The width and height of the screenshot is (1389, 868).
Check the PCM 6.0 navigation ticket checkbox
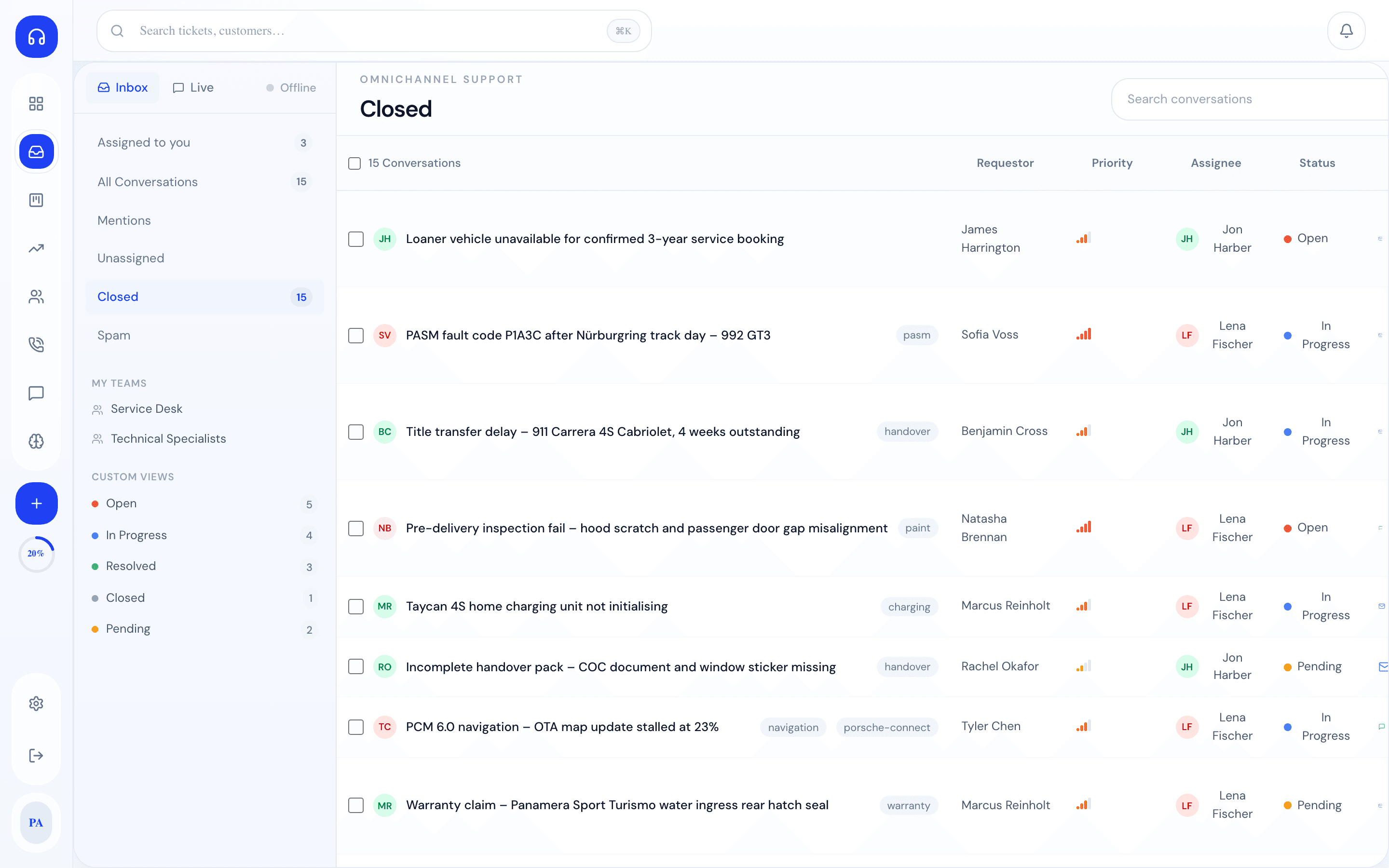click(356, 727)
